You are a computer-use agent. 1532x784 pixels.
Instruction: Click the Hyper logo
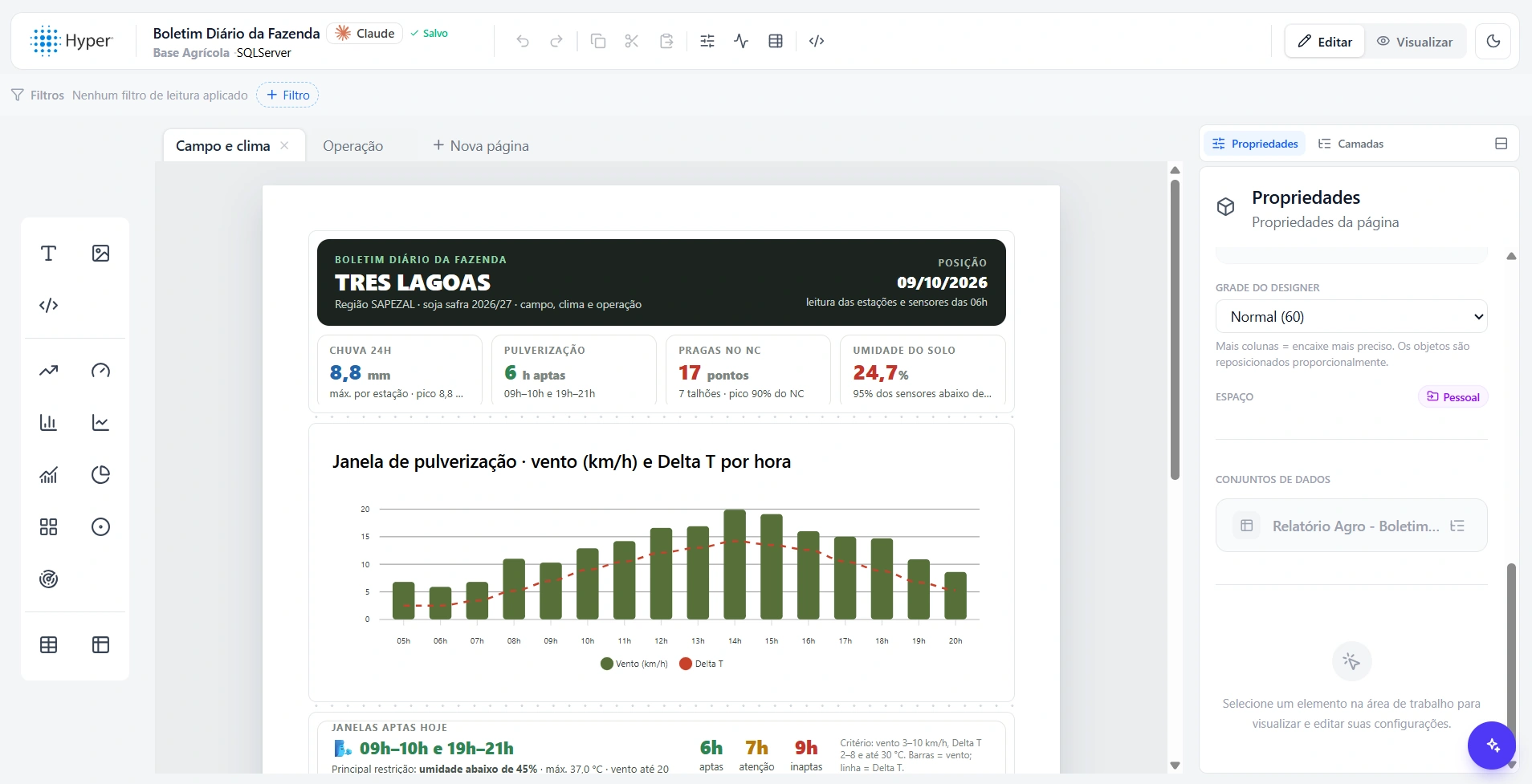[x=71, y=41]
